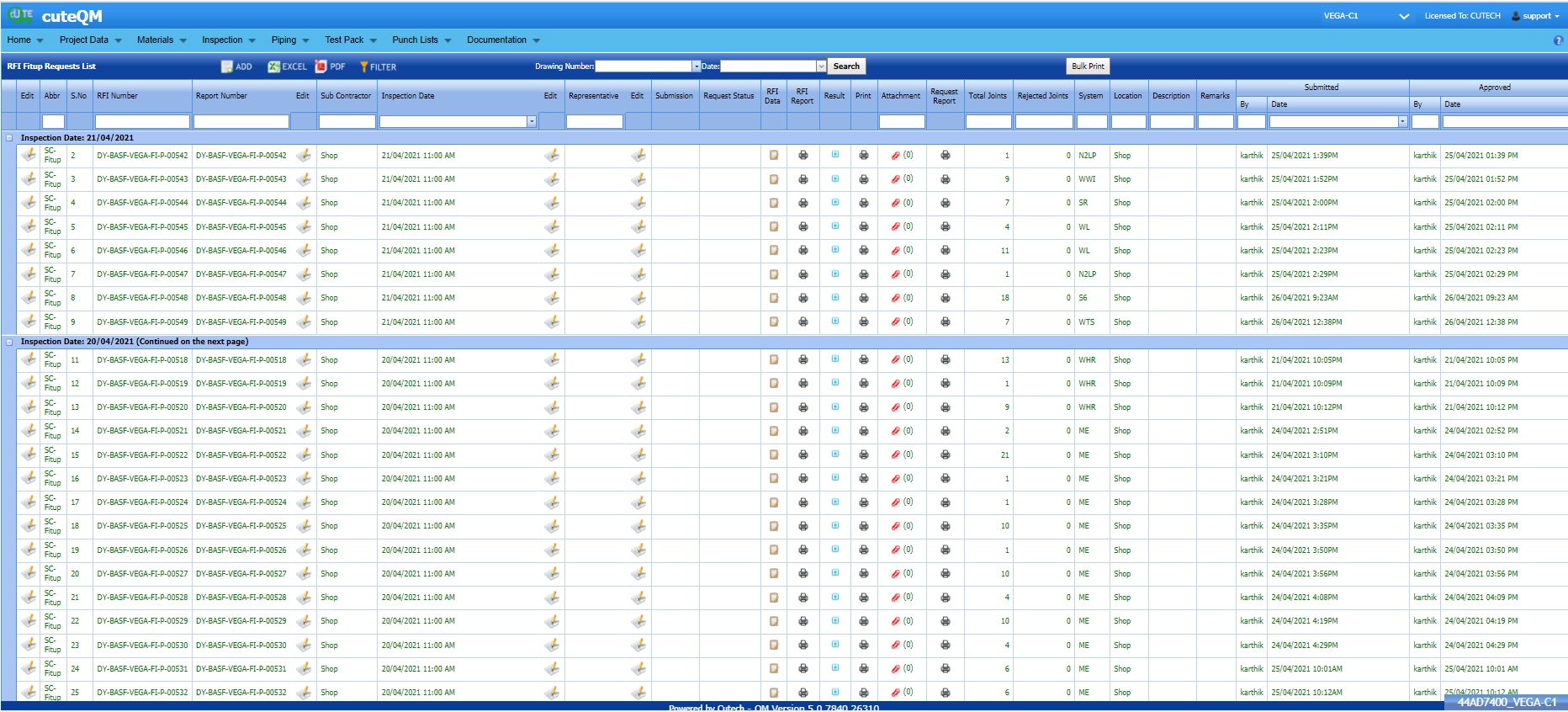Open RFI Data icon for RFI 00530
The width and height of the screenshot is (1568, 712).
773,646
